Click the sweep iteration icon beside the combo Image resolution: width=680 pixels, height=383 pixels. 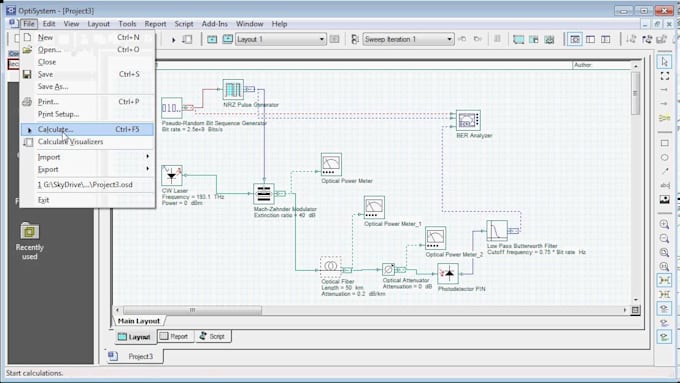click(x=354, y=39)
